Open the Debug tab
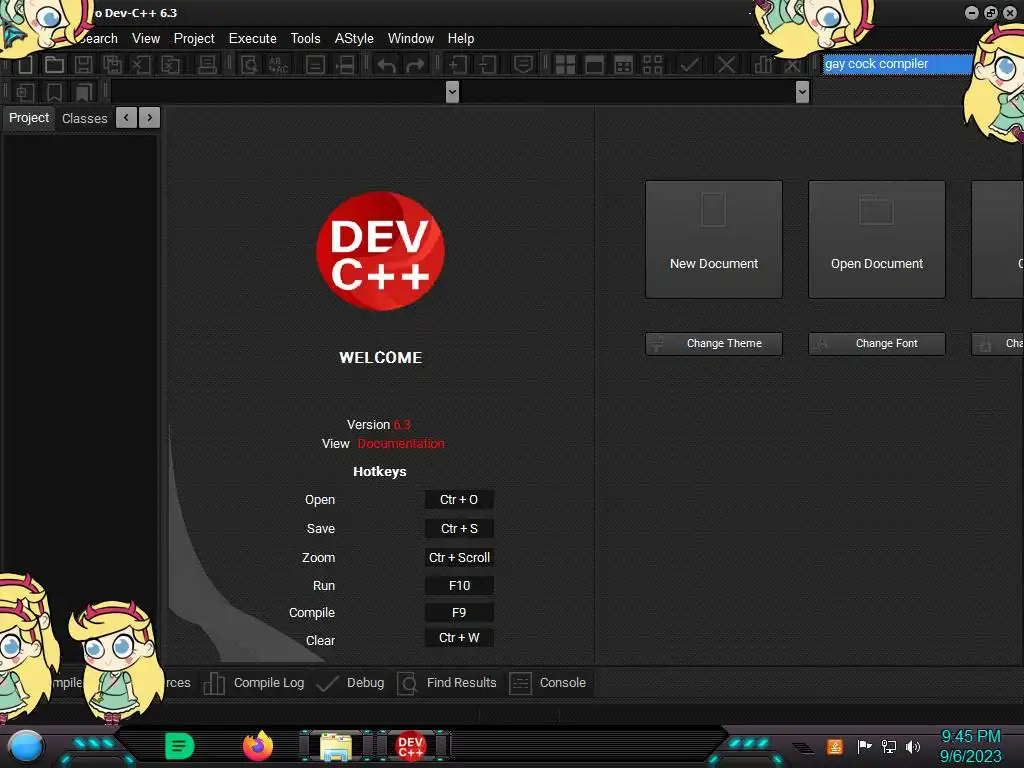 (351, 683)
